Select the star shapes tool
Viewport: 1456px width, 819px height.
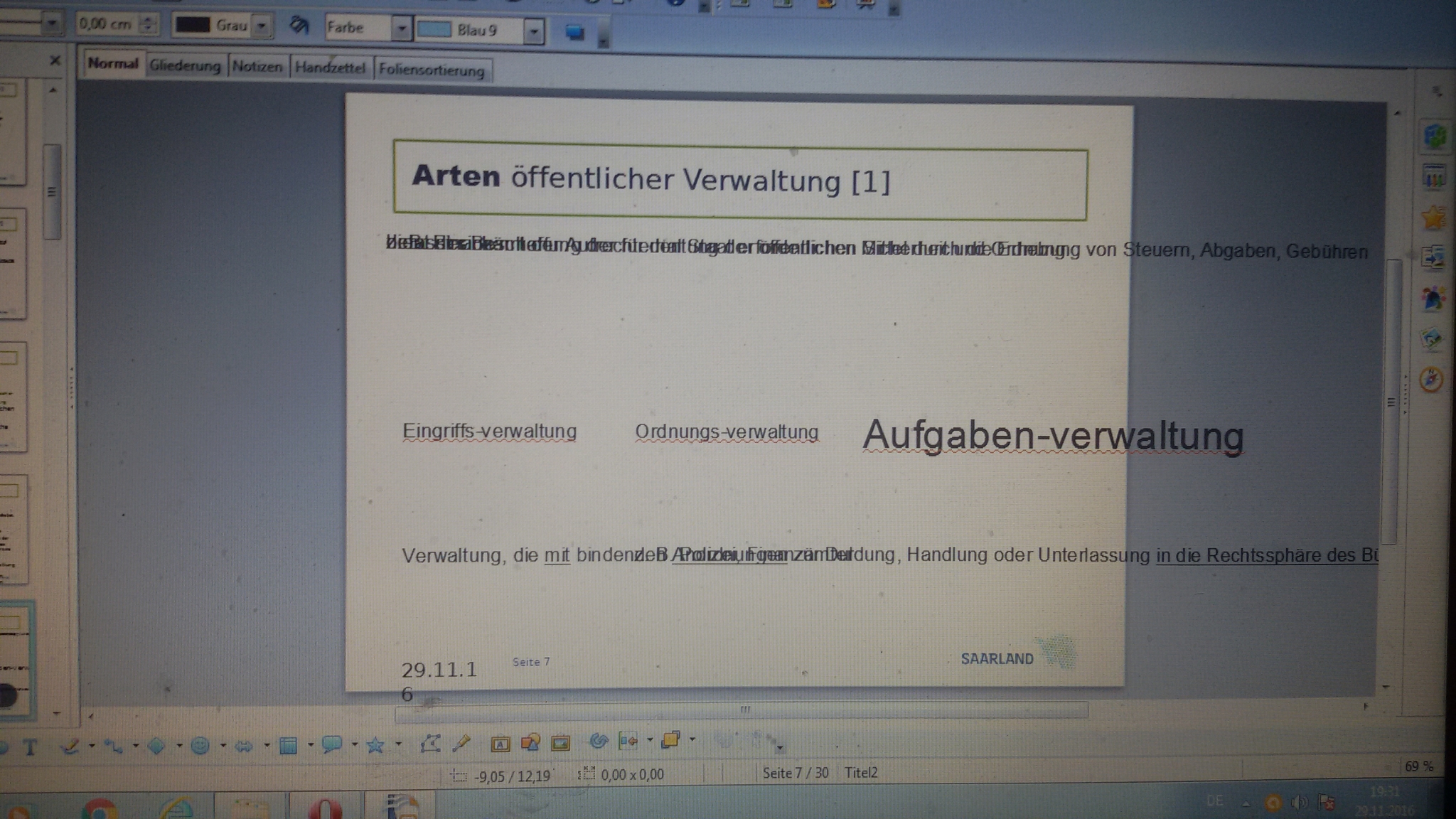pyautogui.click(x=375, y=744)
